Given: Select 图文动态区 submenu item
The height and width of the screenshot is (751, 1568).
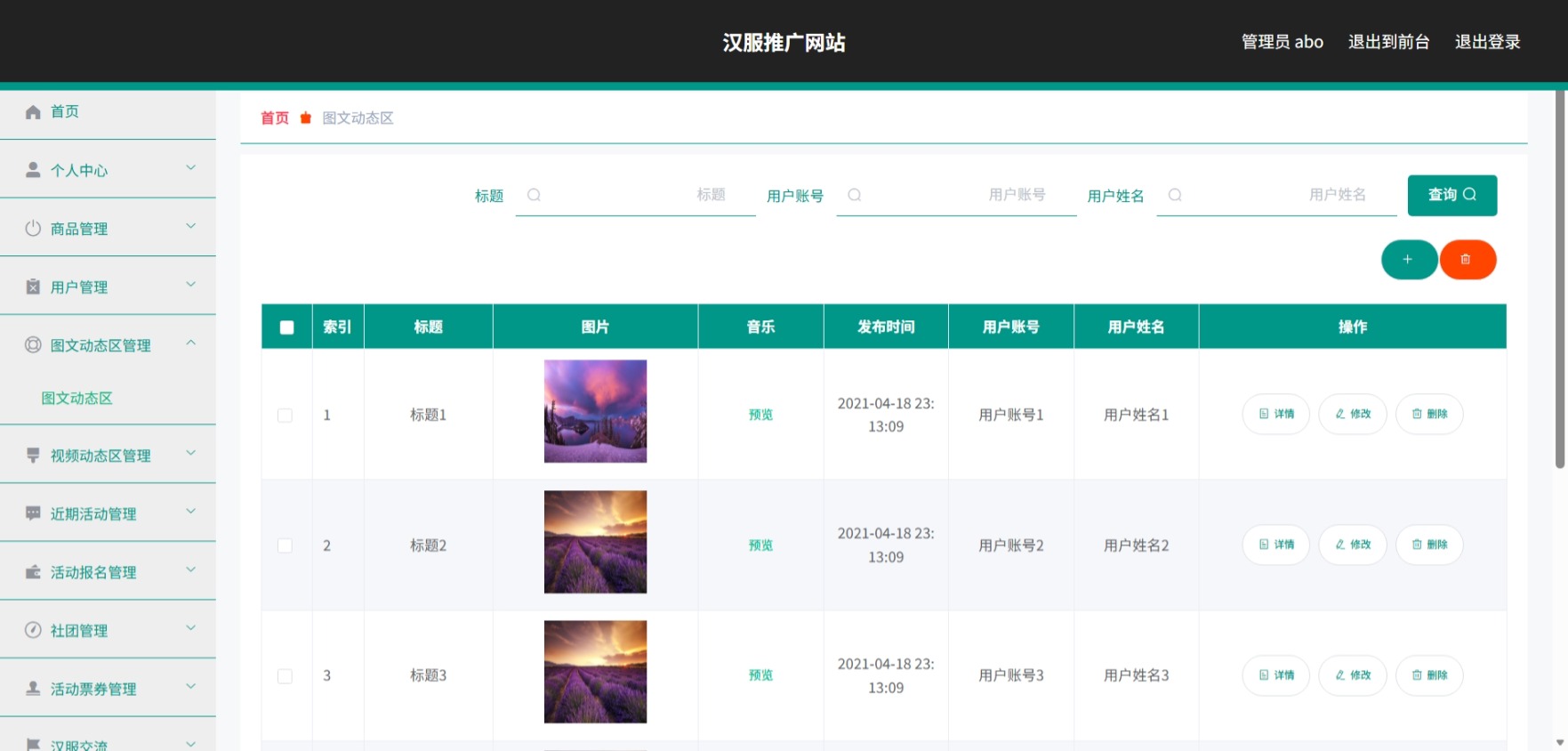Looking at the screenshot, I should tap(76, 398).
